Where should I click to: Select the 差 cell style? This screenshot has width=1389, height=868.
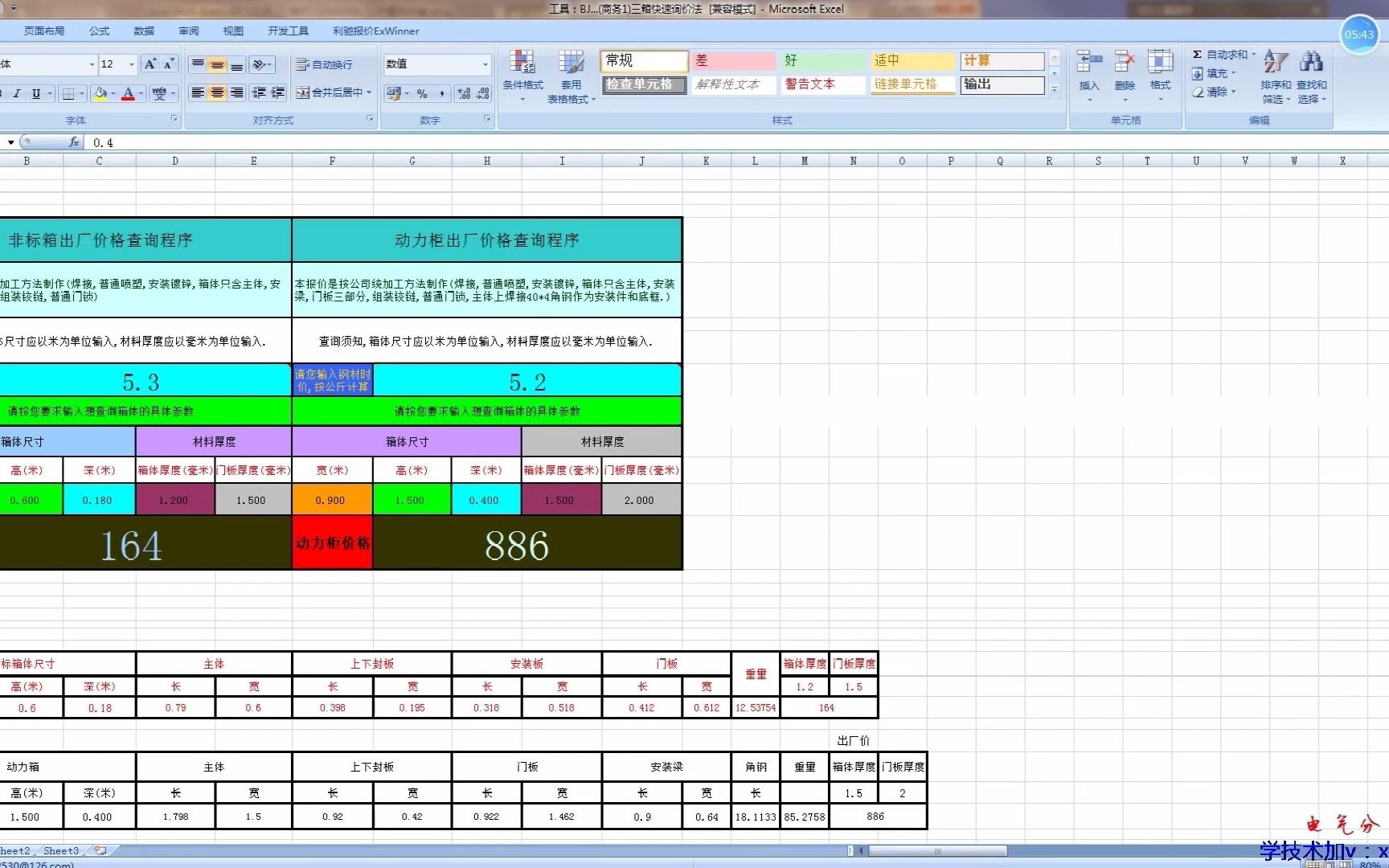[734, 61]
